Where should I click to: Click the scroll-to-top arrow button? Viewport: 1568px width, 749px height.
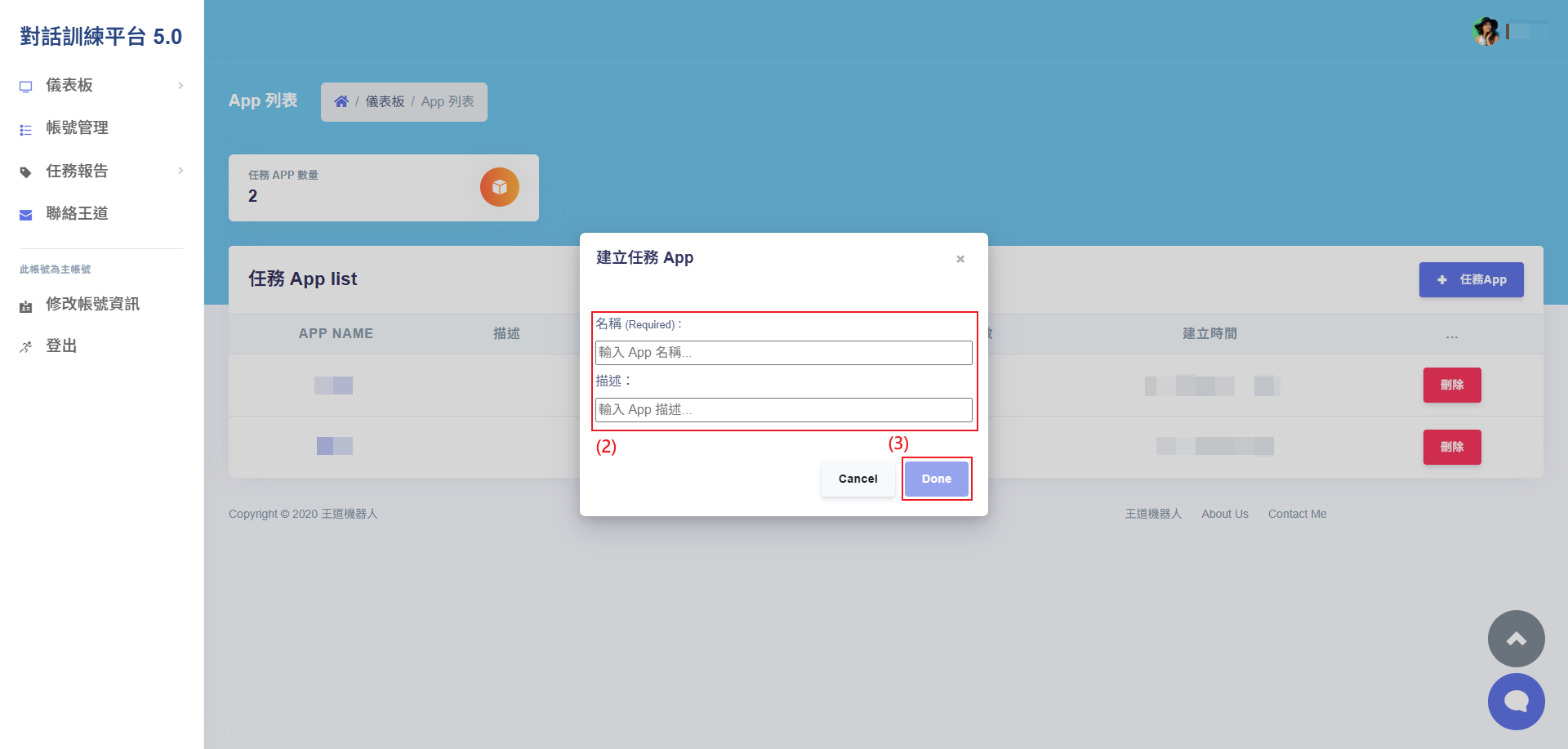[x=1517, y=639]
